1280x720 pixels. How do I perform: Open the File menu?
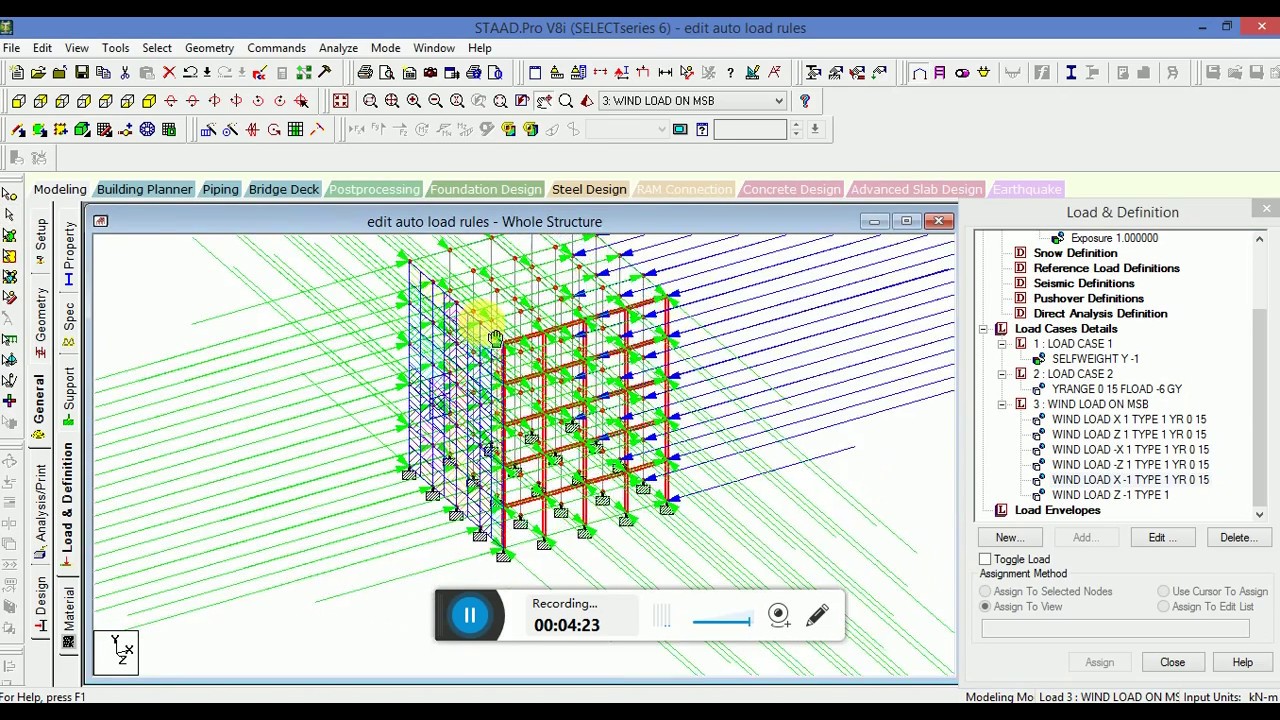[x=11, y=48]
